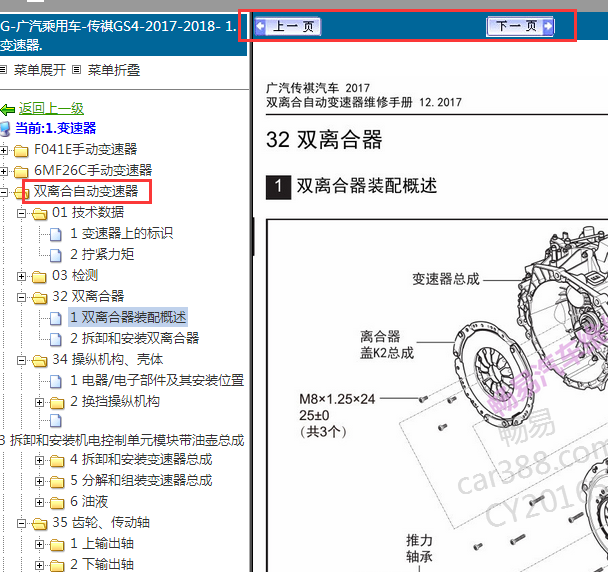608x572 pixels.
Task: Expand the 6MF26C手动变速器 folder
Action: pos(4,171)
